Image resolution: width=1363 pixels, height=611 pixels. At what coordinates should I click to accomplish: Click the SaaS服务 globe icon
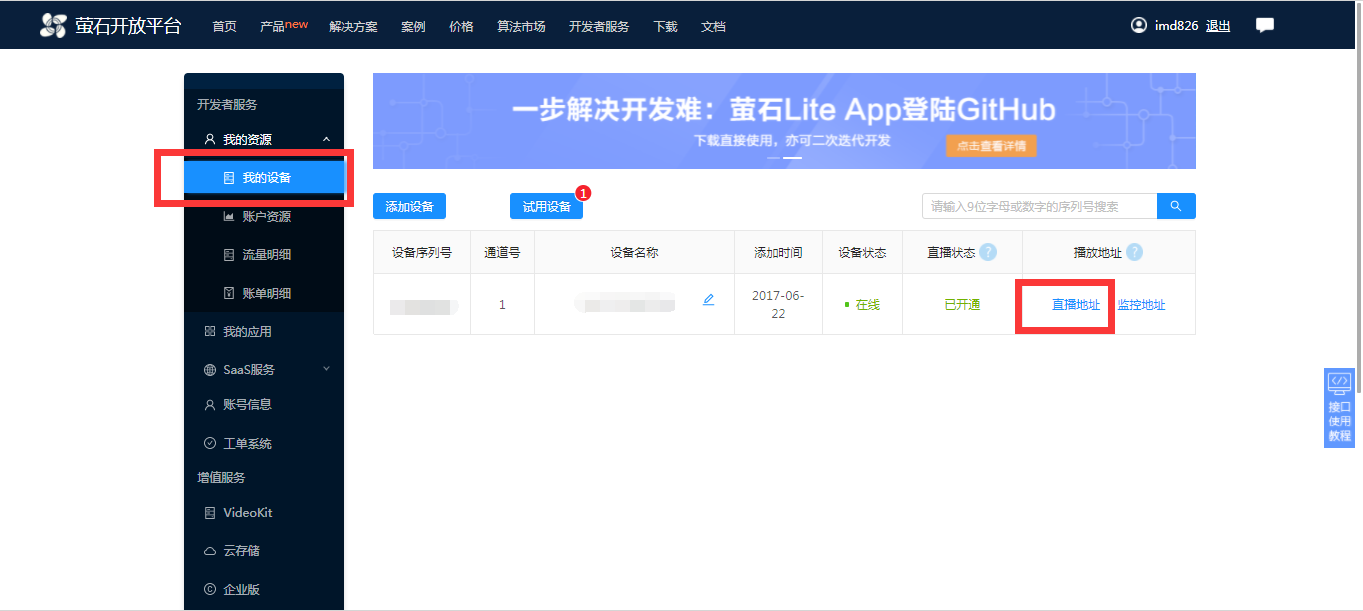(x=210, y=370)
